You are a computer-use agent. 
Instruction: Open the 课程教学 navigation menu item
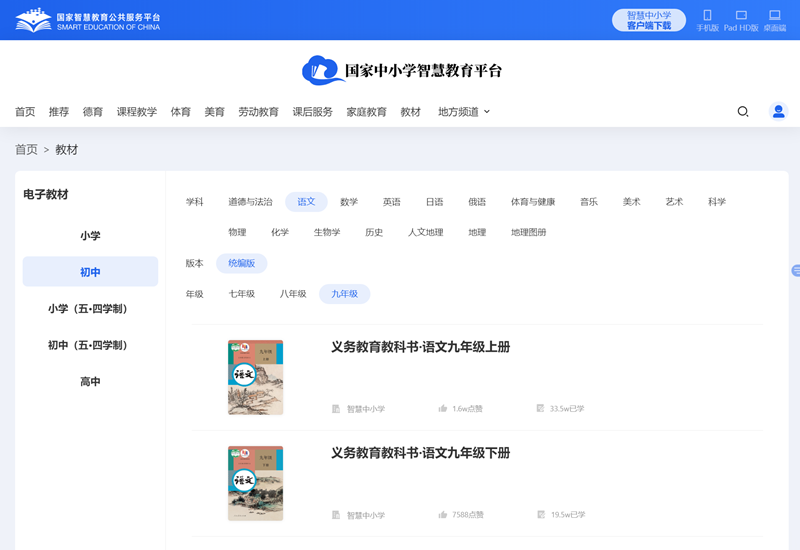pos(137,112)
